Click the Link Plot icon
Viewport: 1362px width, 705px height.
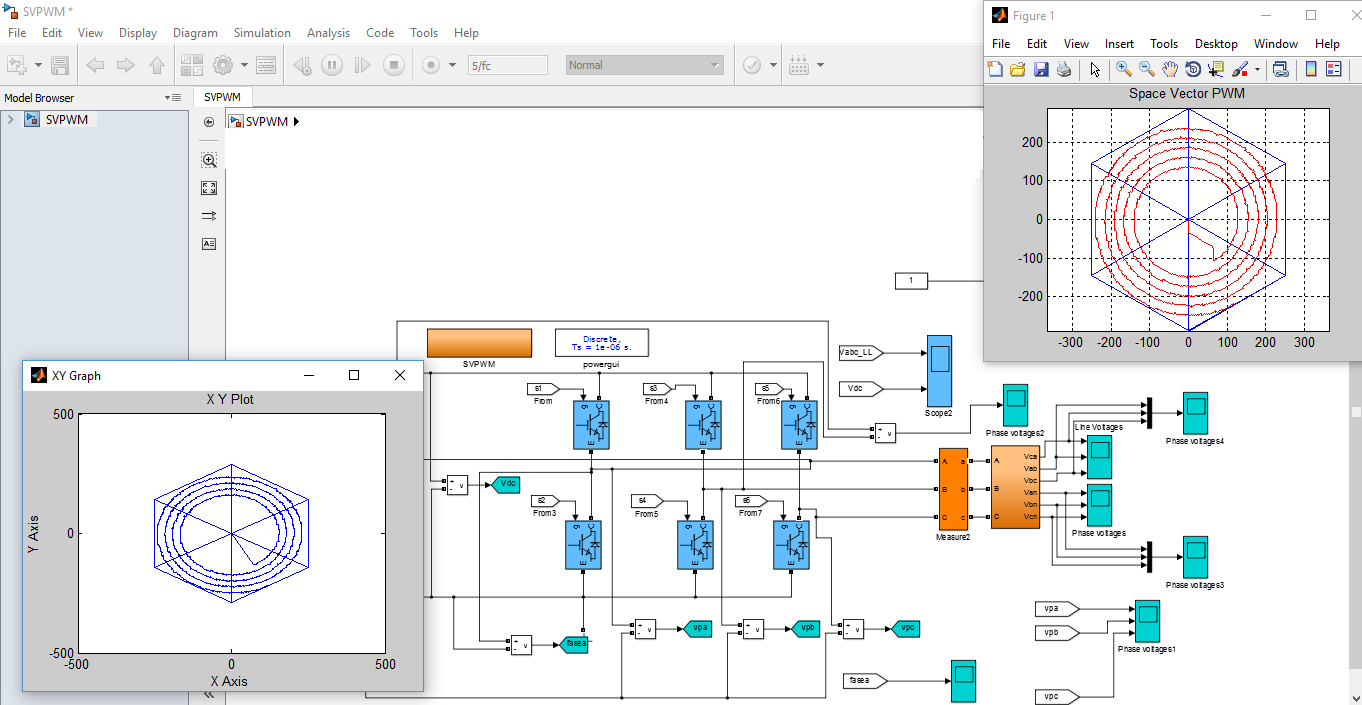pos(1280,69)
